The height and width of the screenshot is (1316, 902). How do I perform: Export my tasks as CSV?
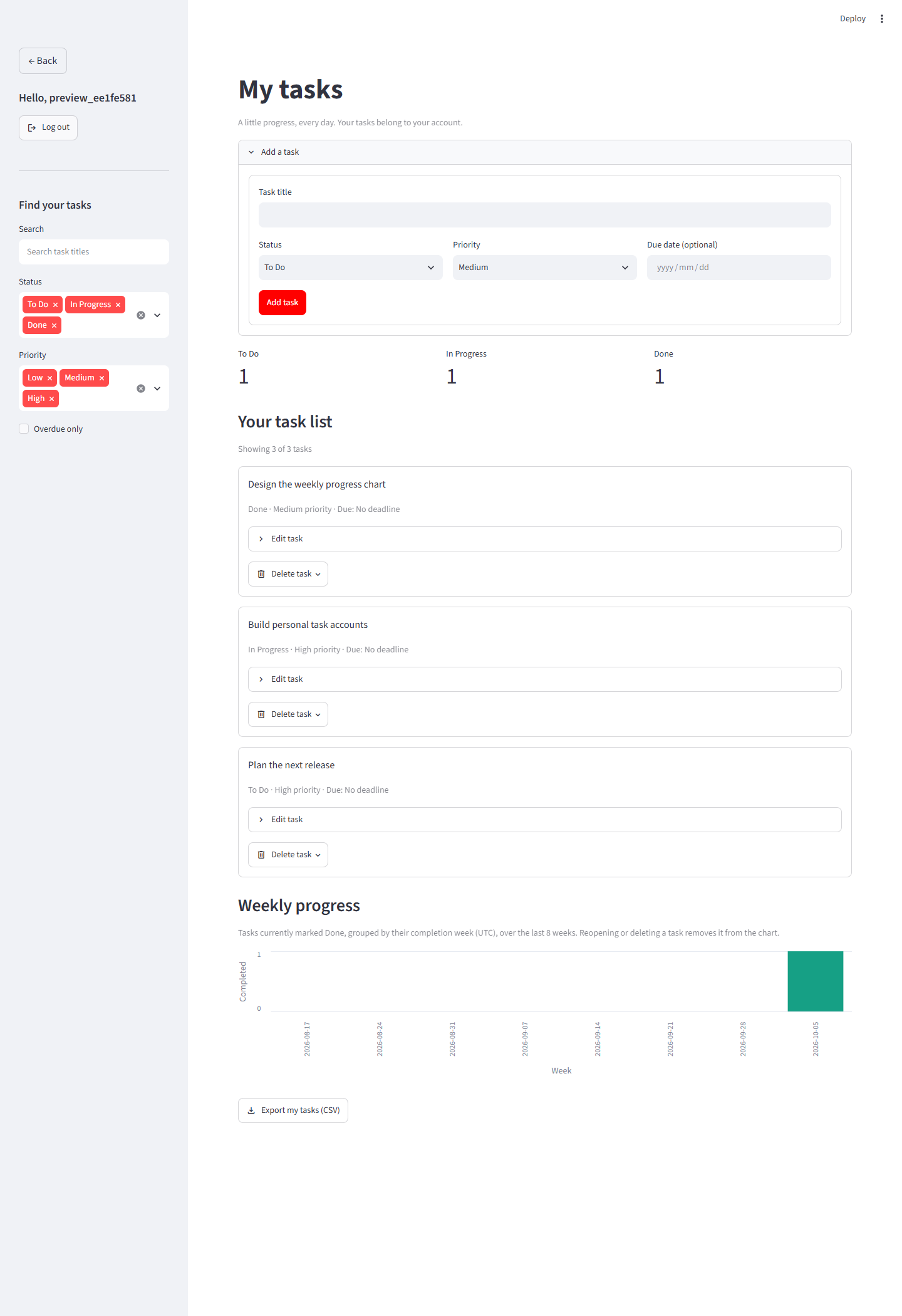coord(293,1110)
